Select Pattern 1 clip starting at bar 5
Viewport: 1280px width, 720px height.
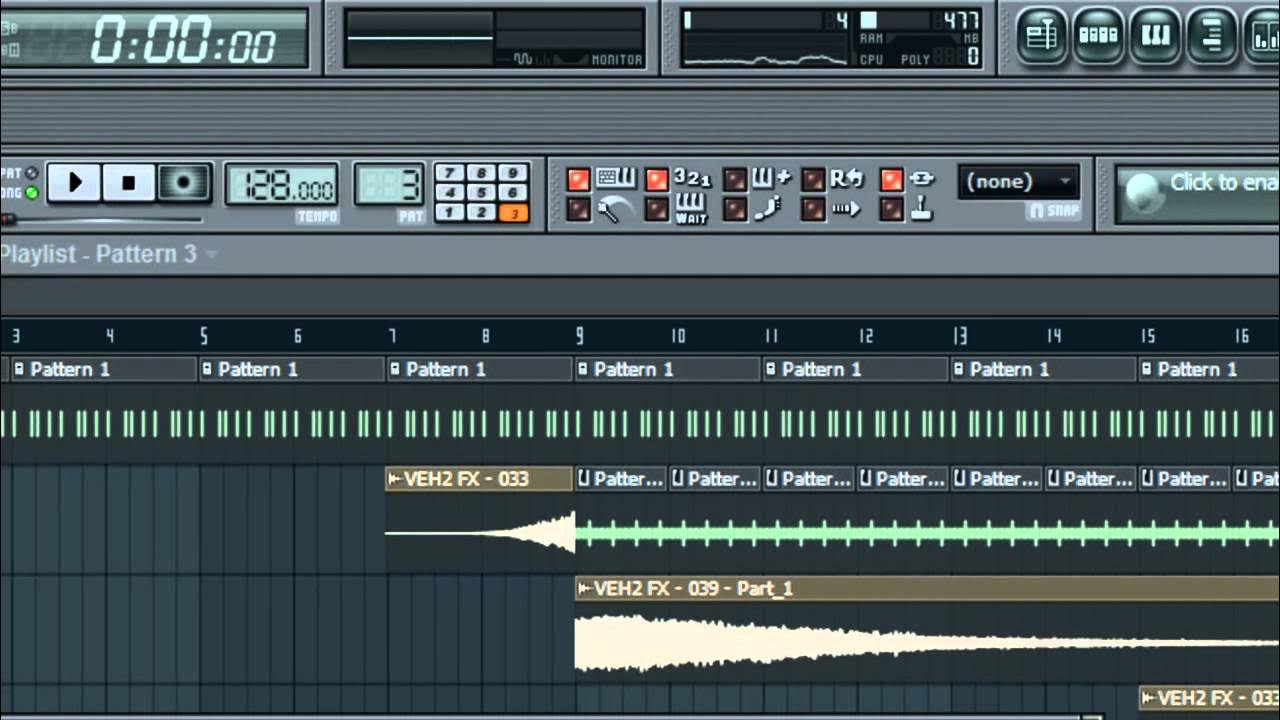tap(292, 369)
